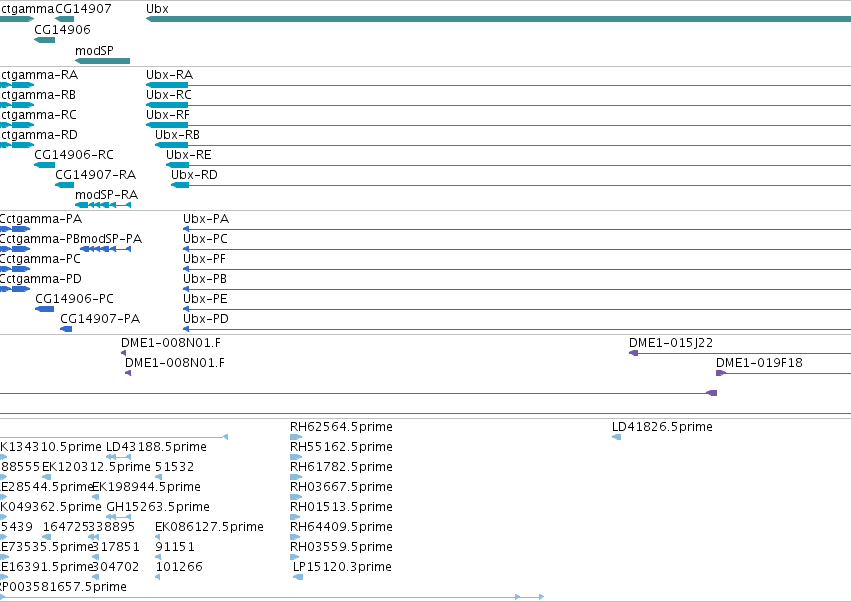
Task: Select the EST RH64409.5prime
Action: click(341, 527)
